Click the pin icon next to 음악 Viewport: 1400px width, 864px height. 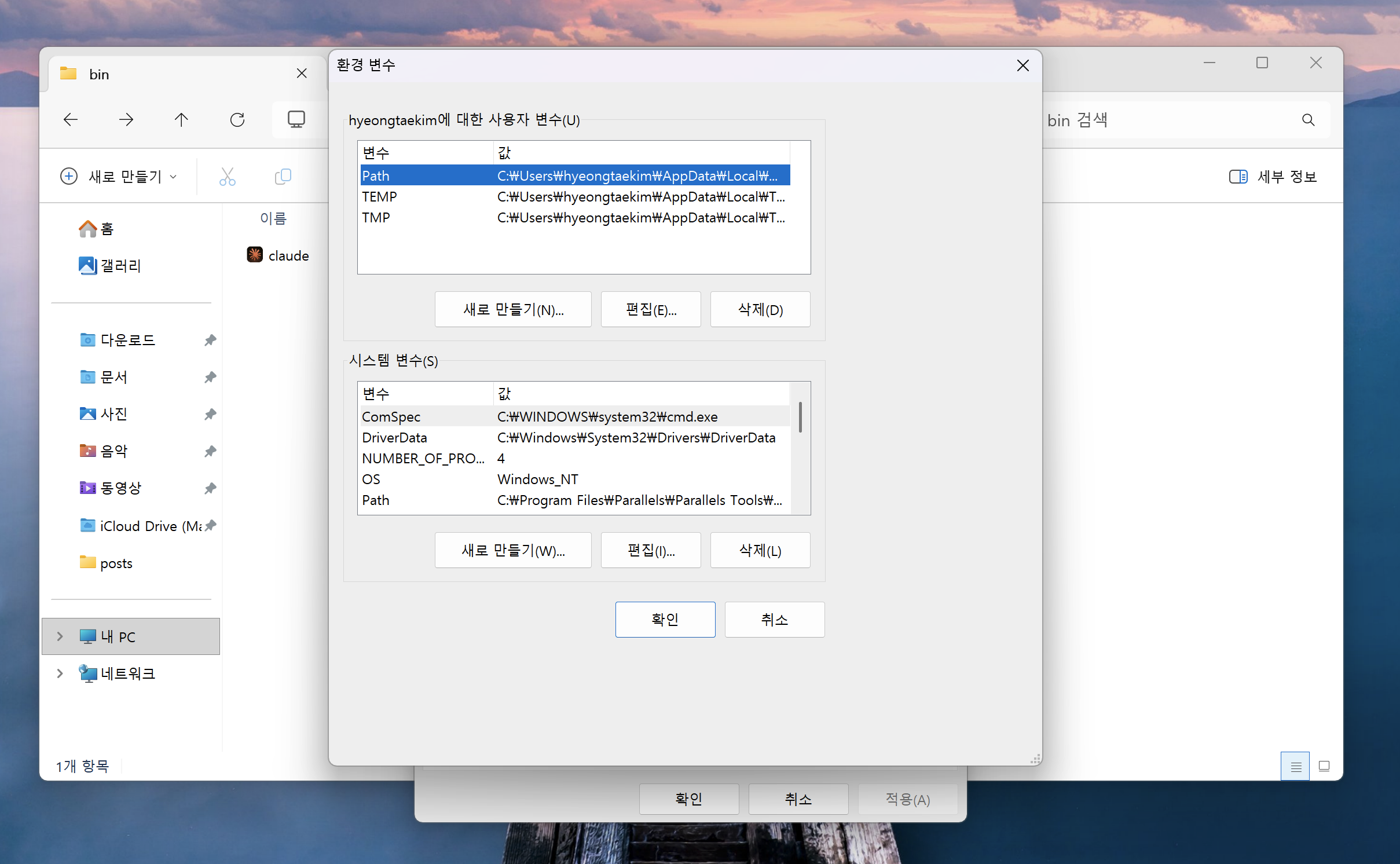coord(210,451)
